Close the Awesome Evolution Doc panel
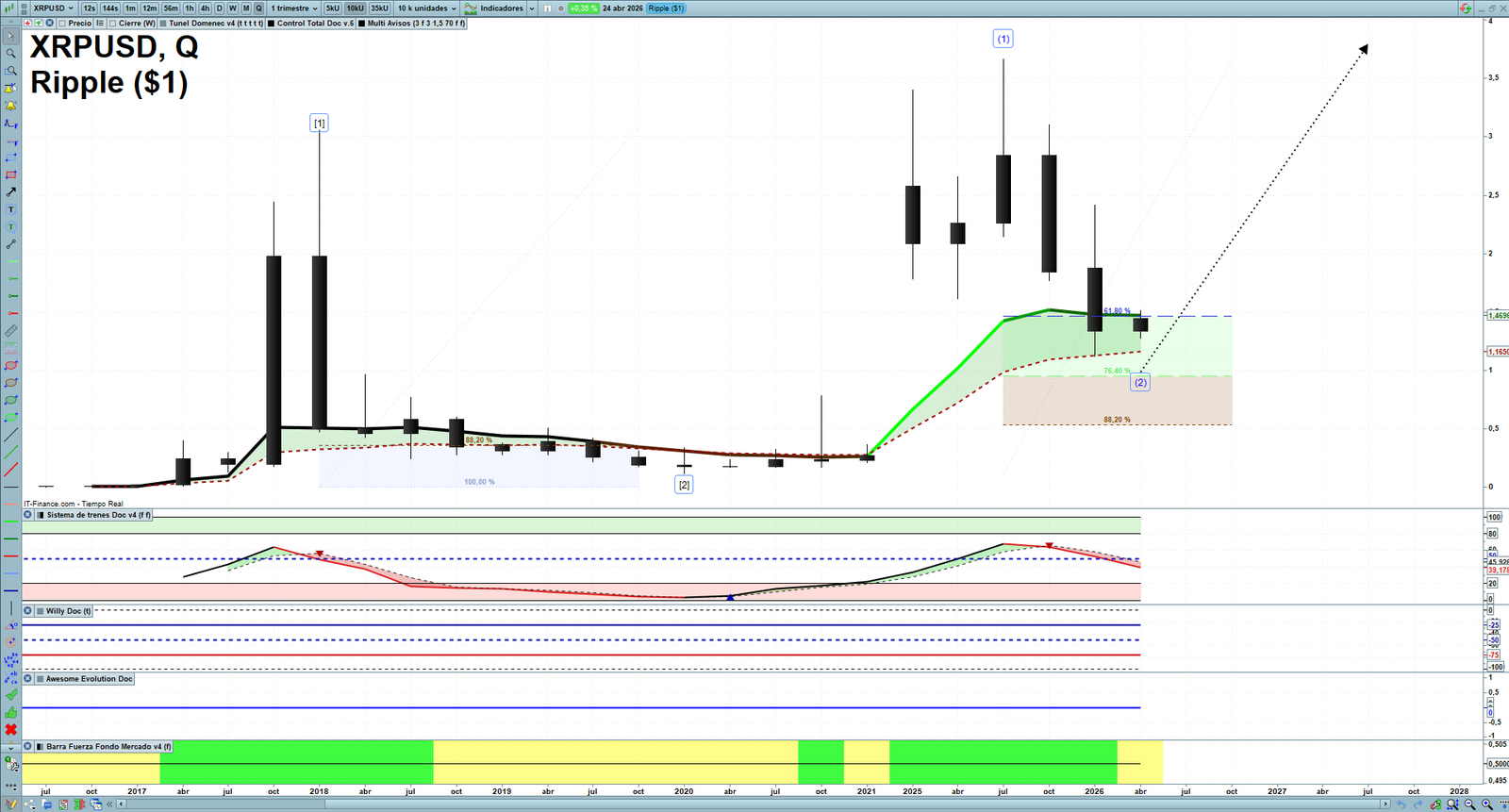Screen dimensions: 1509x812 pyautogui.click(x=28, y=679)
